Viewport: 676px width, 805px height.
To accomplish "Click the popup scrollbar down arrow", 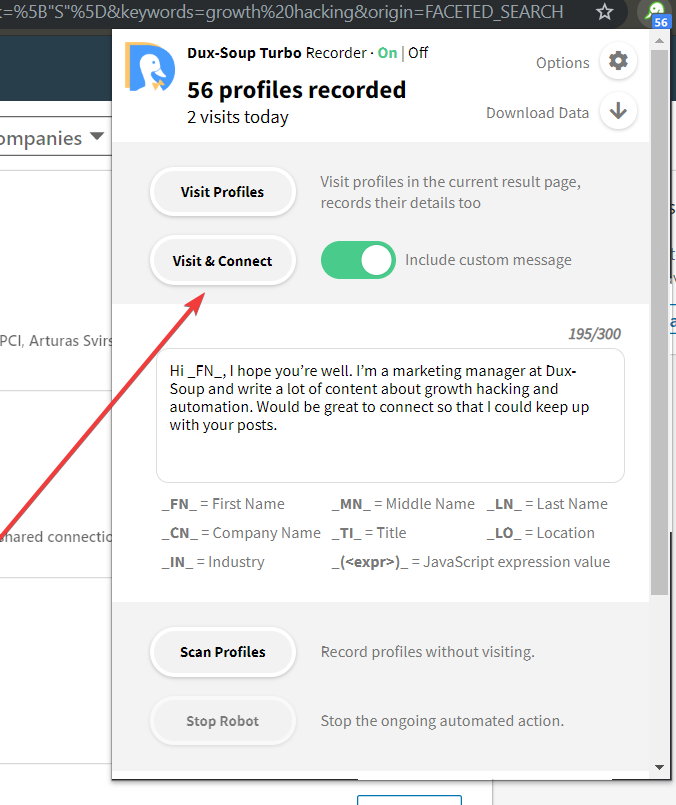I will point(660,768).
